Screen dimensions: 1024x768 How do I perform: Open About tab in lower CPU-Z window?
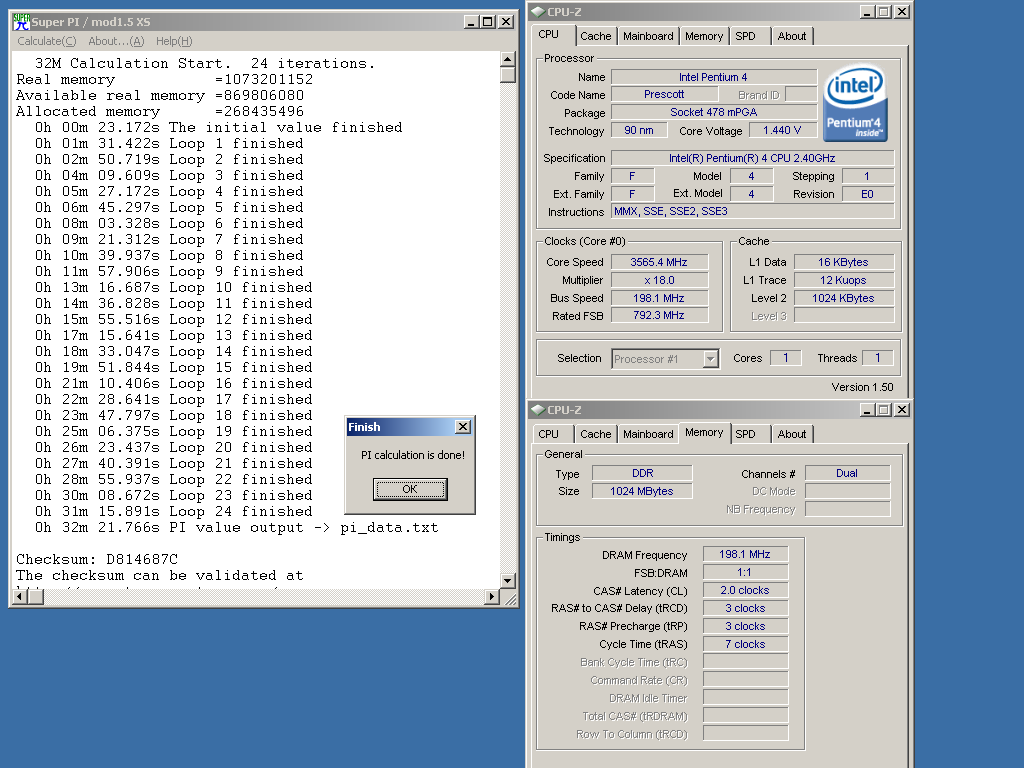coord(792,434)
